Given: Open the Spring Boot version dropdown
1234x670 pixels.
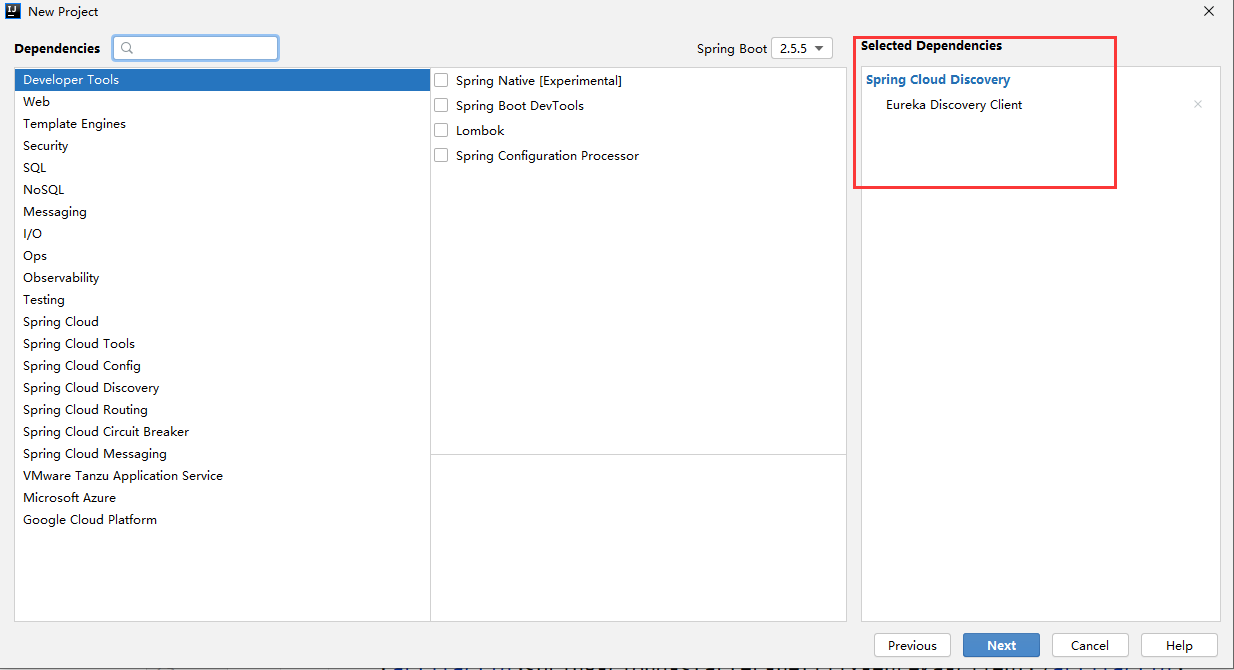Looking at the screenshot, I should pyautogui.click(x=802, y=48).
